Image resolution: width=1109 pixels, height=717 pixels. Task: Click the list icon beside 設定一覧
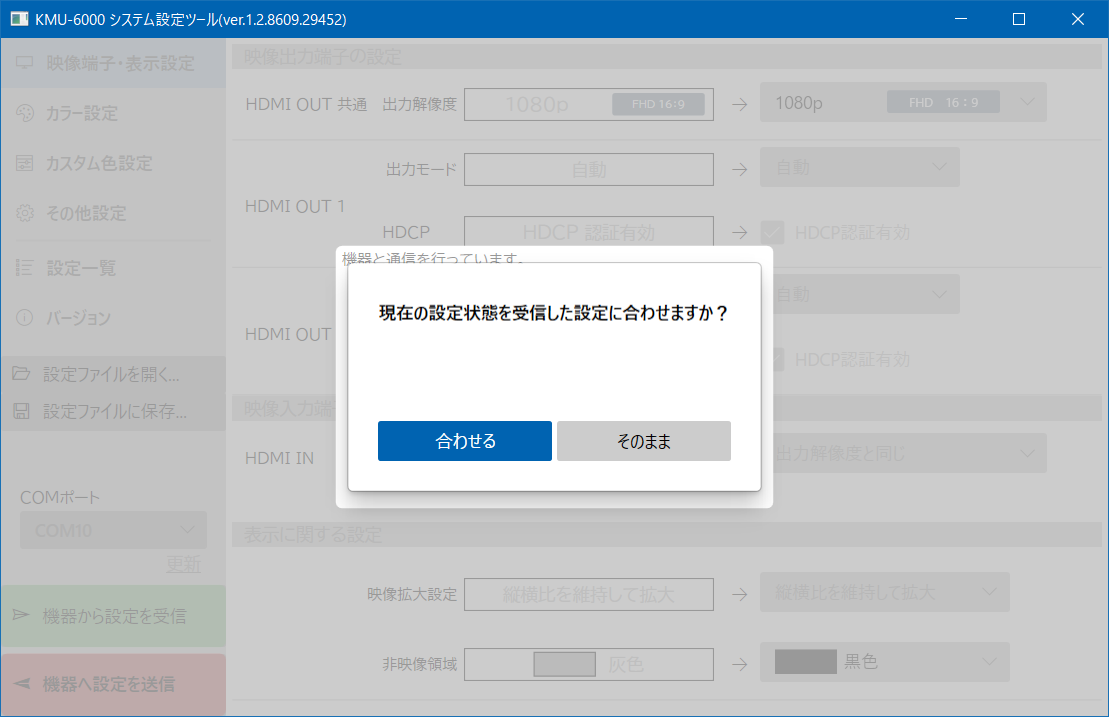25,268
